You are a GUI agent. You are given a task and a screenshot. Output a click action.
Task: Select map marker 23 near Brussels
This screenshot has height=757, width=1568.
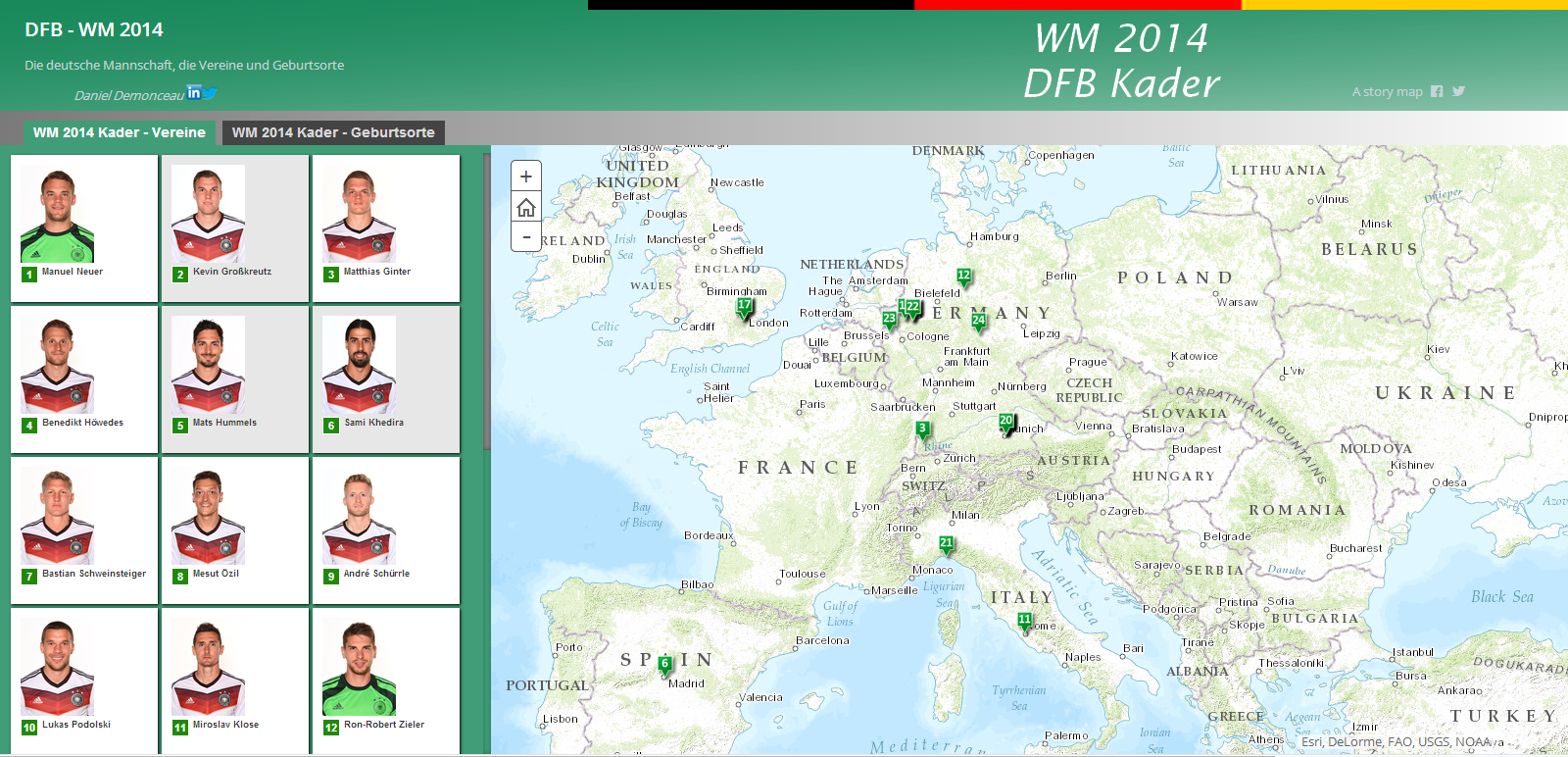[x=889, y=320]
